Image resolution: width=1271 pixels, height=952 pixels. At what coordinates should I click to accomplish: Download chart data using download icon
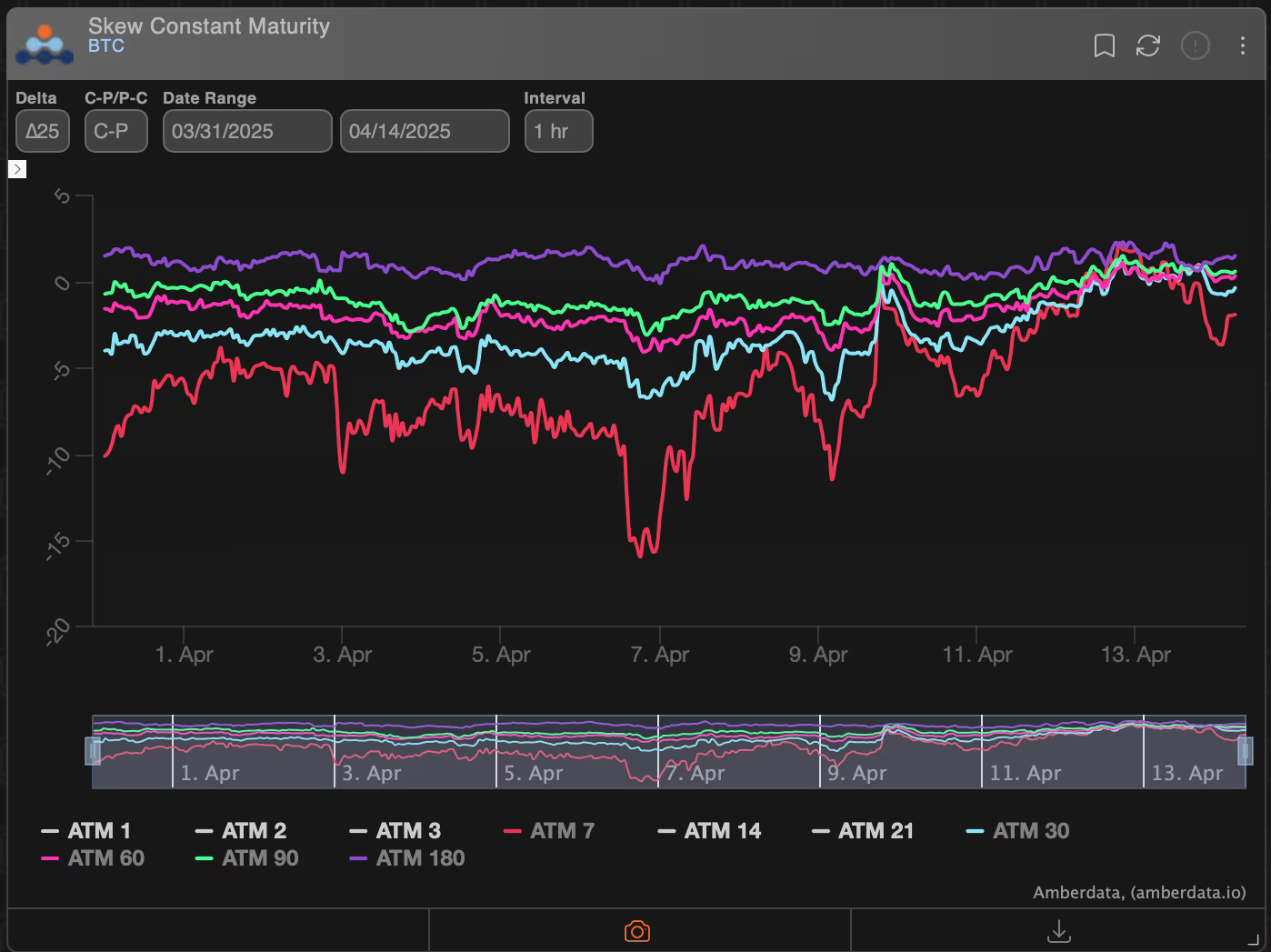point(1059,931)
